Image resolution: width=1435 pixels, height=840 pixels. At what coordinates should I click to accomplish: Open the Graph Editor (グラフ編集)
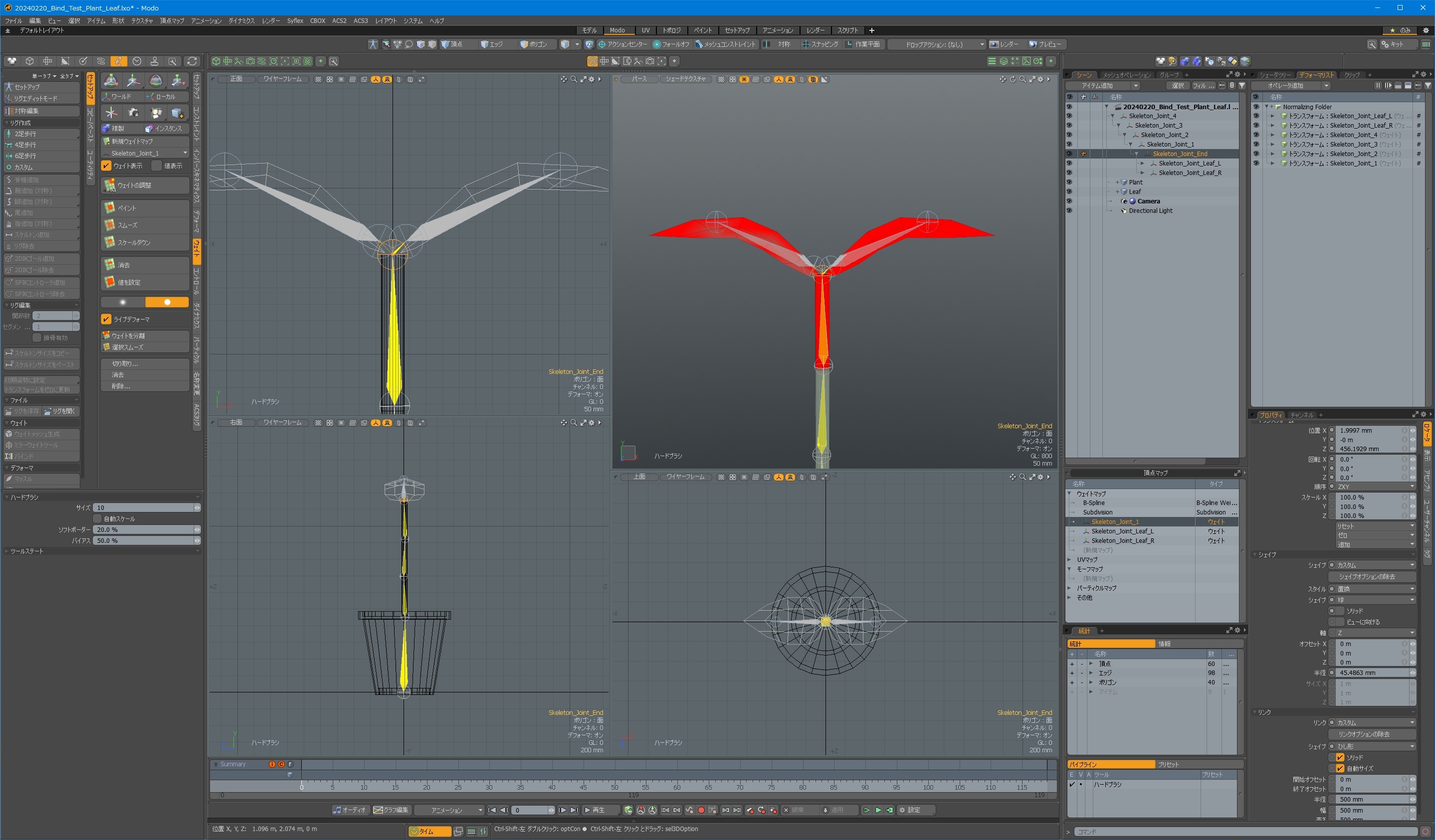click(391, 810)
